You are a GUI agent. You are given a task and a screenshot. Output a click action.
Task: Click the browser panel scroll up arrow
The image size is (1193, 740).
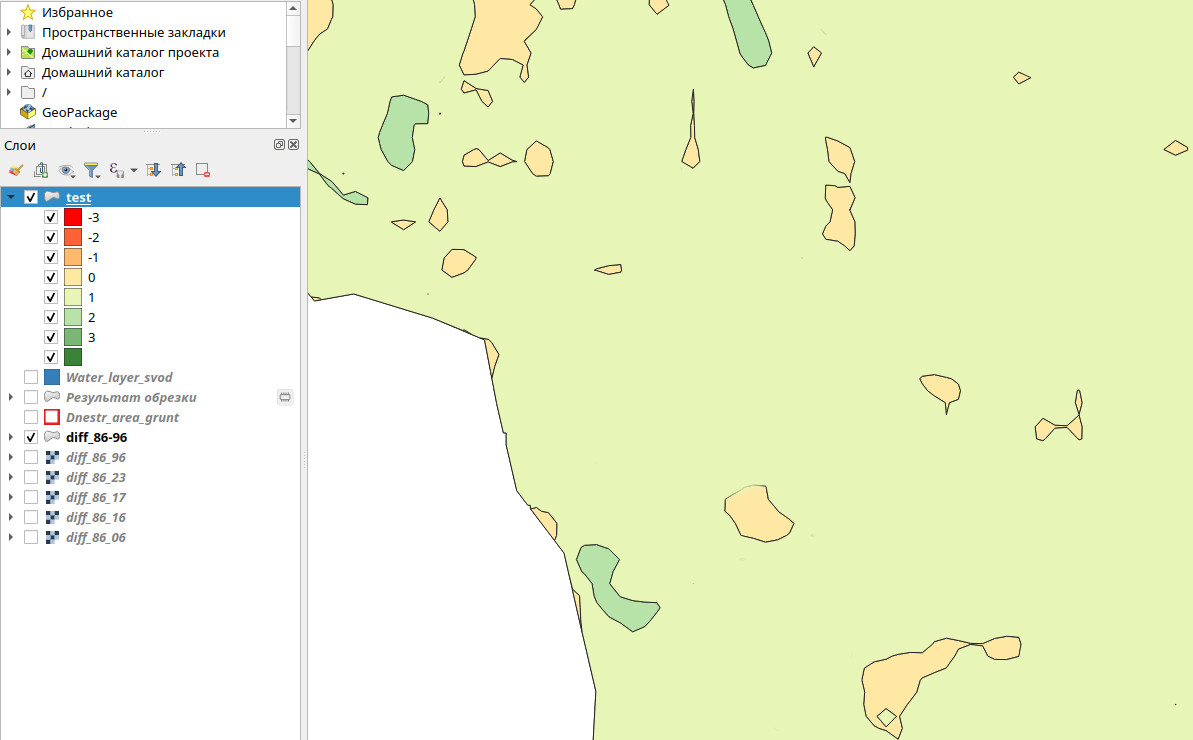click(294, 8)
